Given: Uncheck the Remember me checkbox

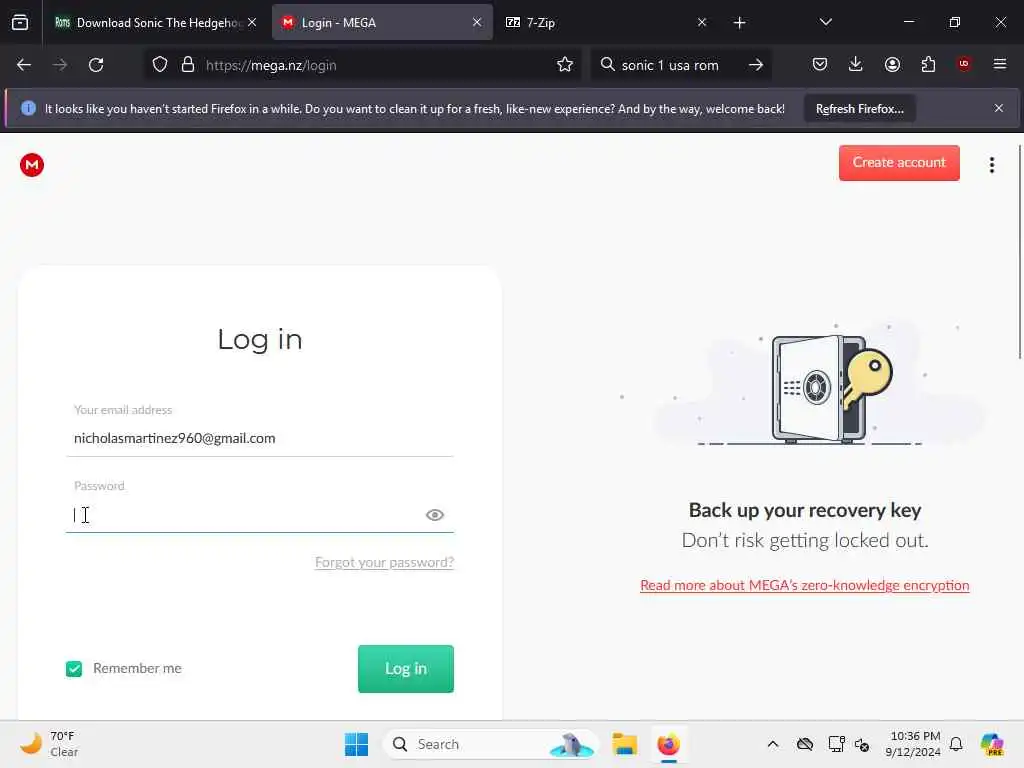Looking at the screenshot, I should point(74,668).
